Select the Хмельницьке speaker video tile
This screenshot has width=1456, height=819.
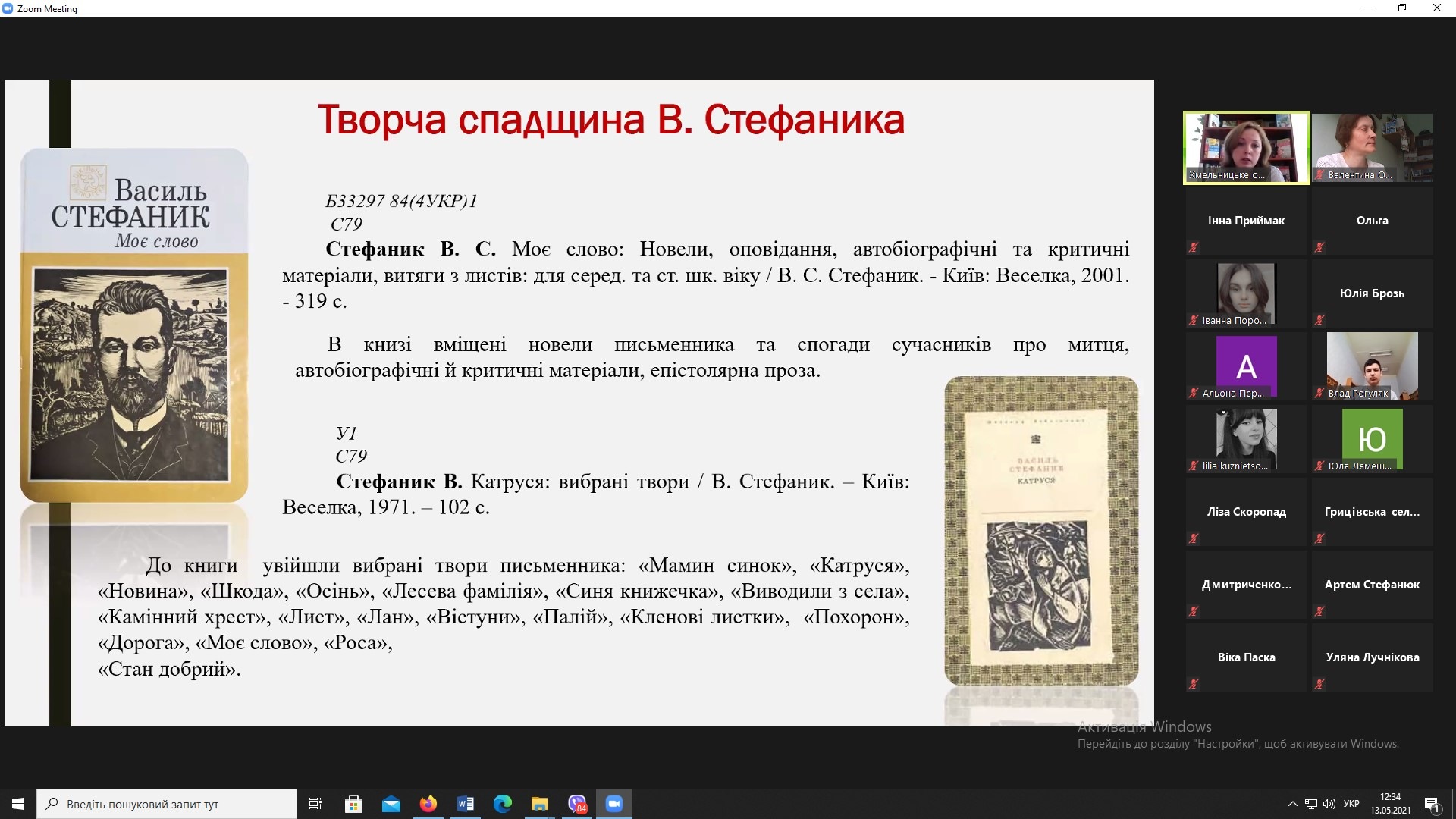[x=1247, y=148]
